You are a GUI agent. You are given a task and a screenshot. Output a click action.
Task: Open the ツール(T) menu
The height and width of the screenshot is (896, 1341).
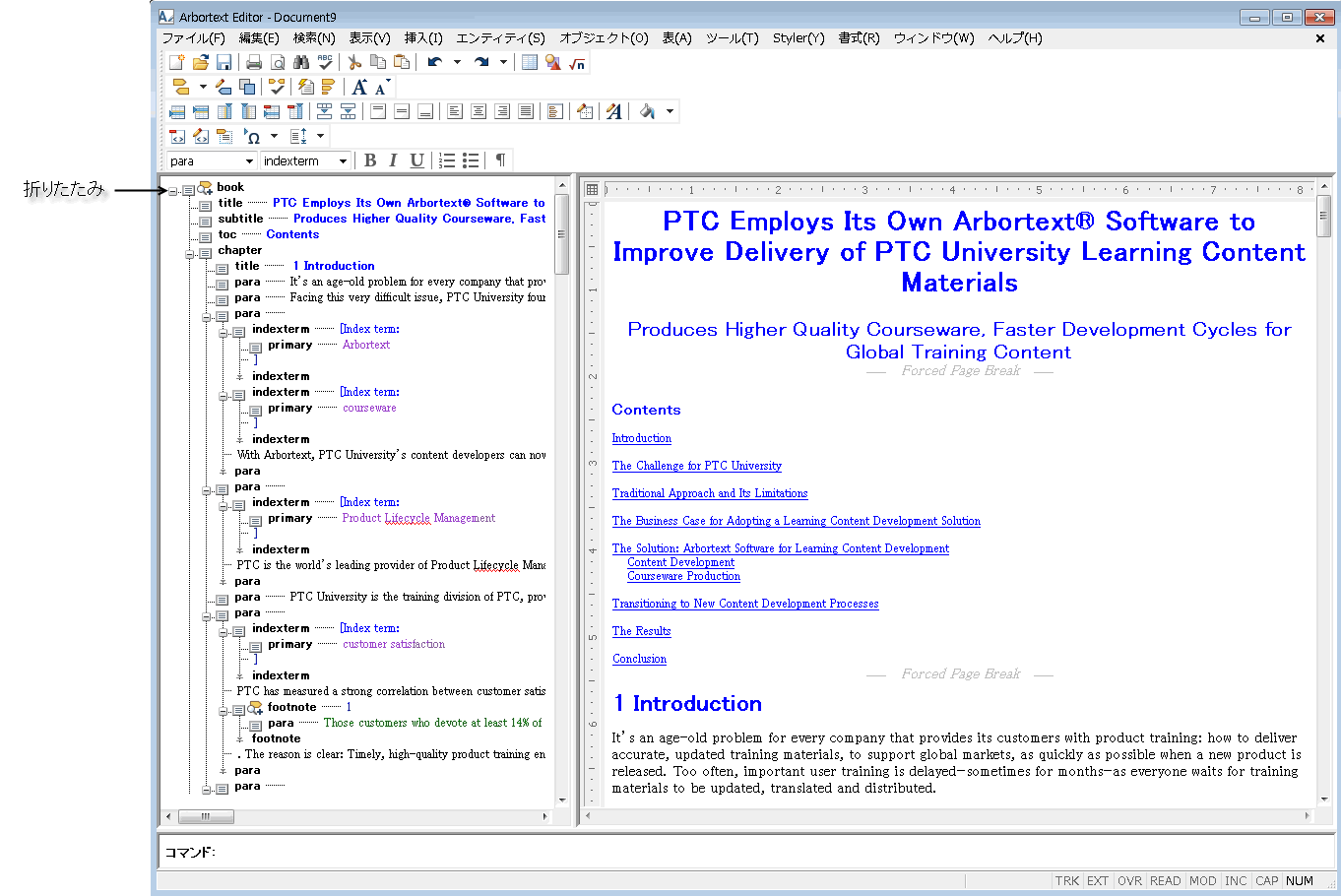(x=733, y=38)
